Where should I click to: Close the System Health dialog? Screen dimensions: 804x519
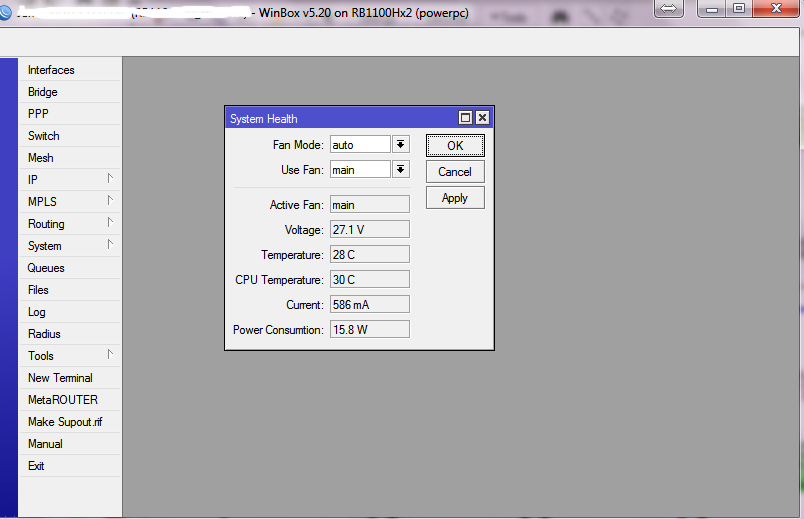click(x=483, y=118)
